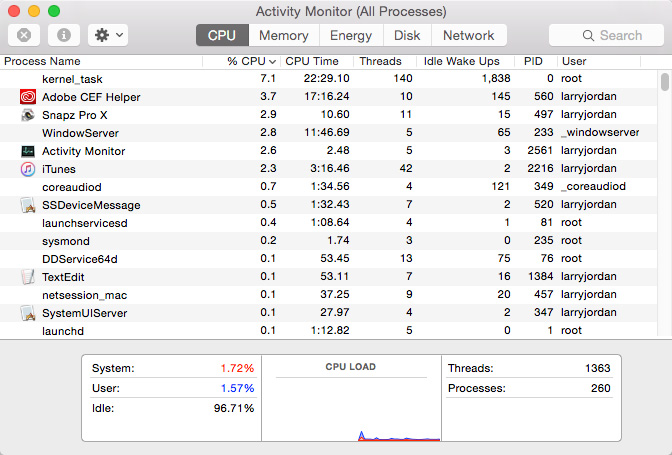
Task: Click the Idle 96.71% value
Action: coord(234,408)
